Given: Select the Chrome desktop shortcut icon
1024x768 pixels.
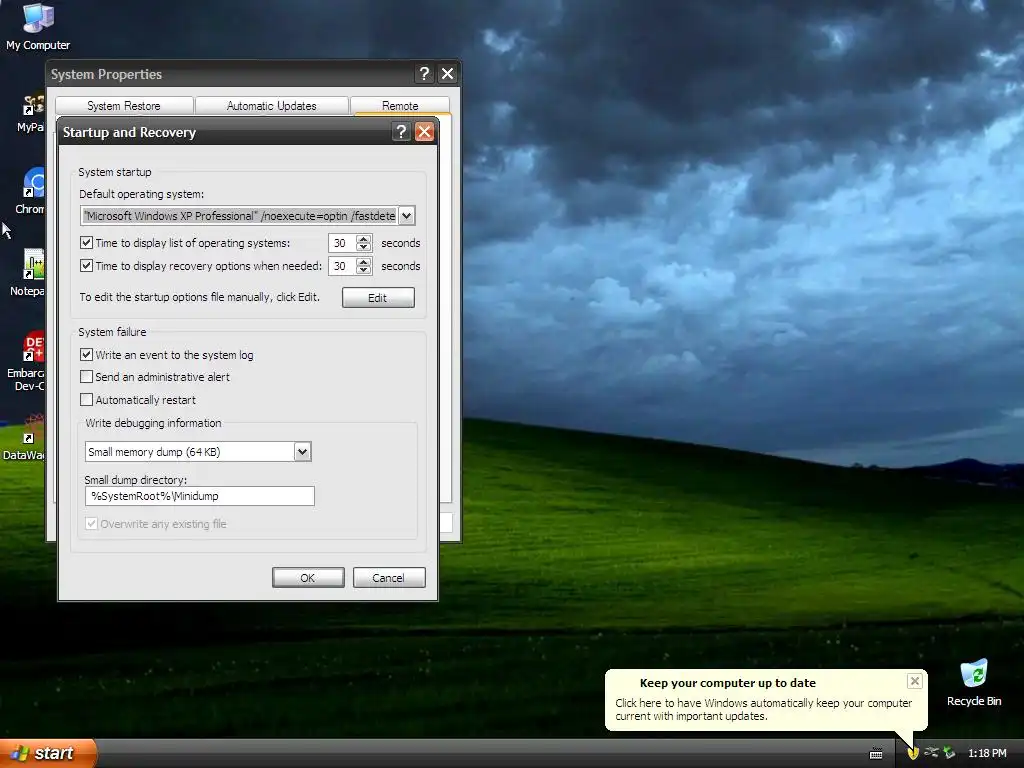Looking at the screenshot, I should coord(30,190).
